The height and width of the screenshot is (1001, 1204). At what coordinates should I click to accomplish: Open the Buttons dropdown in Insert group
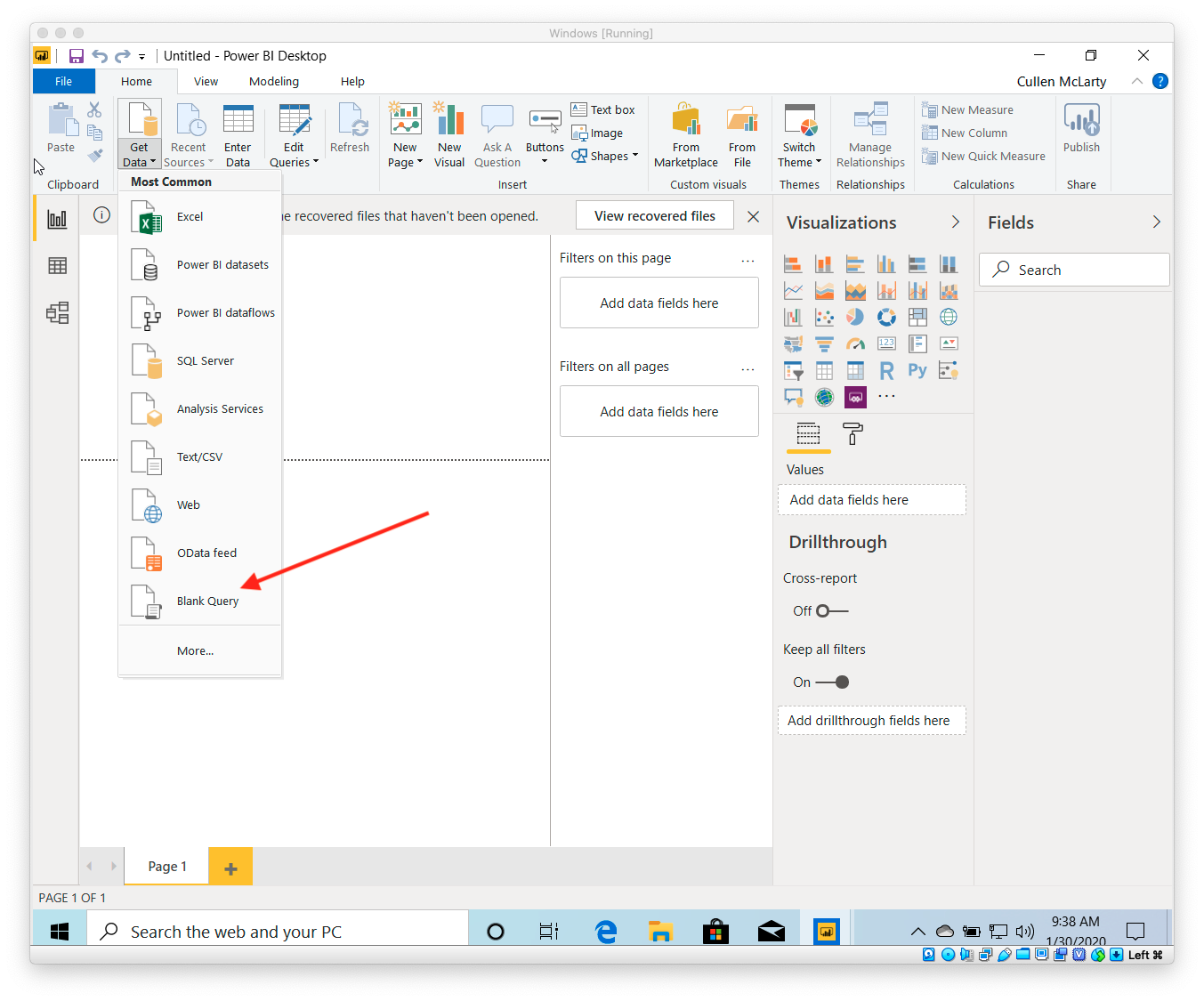(x=545, y=161)
